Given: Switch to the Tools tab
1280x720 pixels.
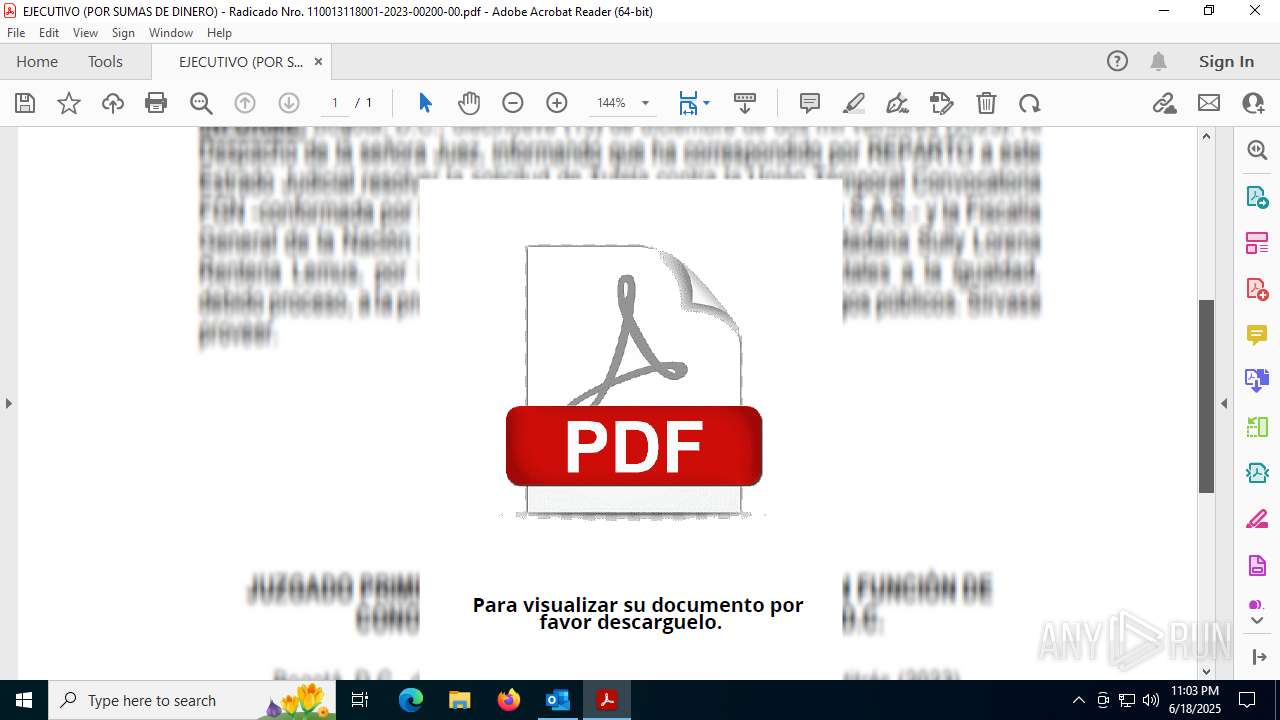Looking at the screenshot, I should [x=105, y=61].
